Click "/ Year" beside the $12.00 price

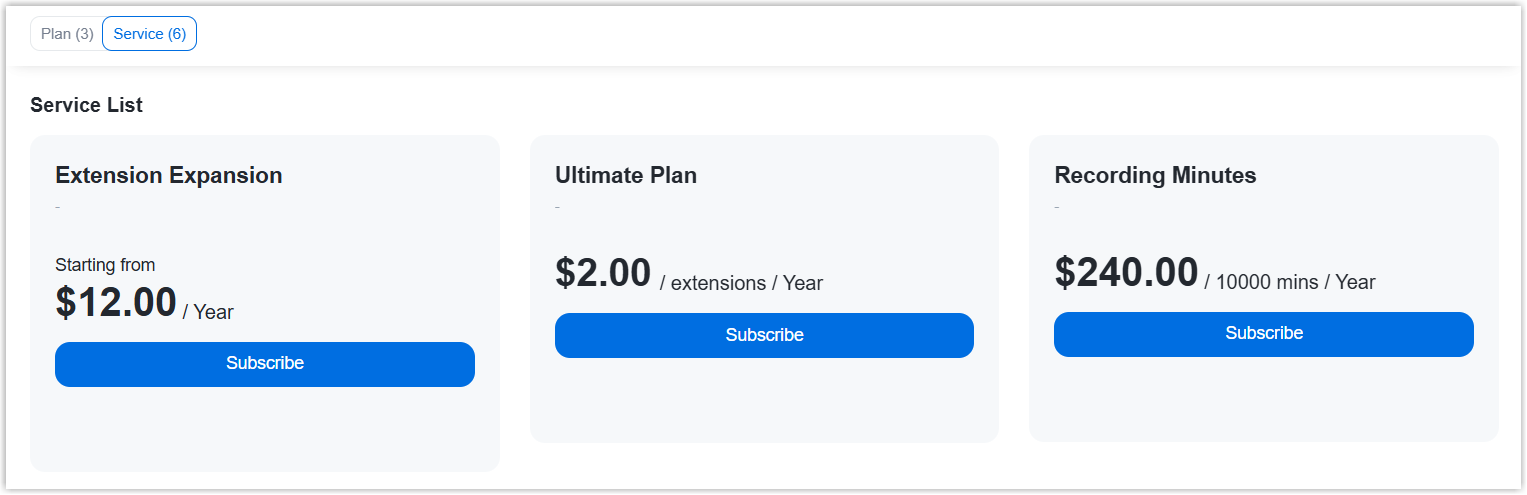(x=208, y=312)
